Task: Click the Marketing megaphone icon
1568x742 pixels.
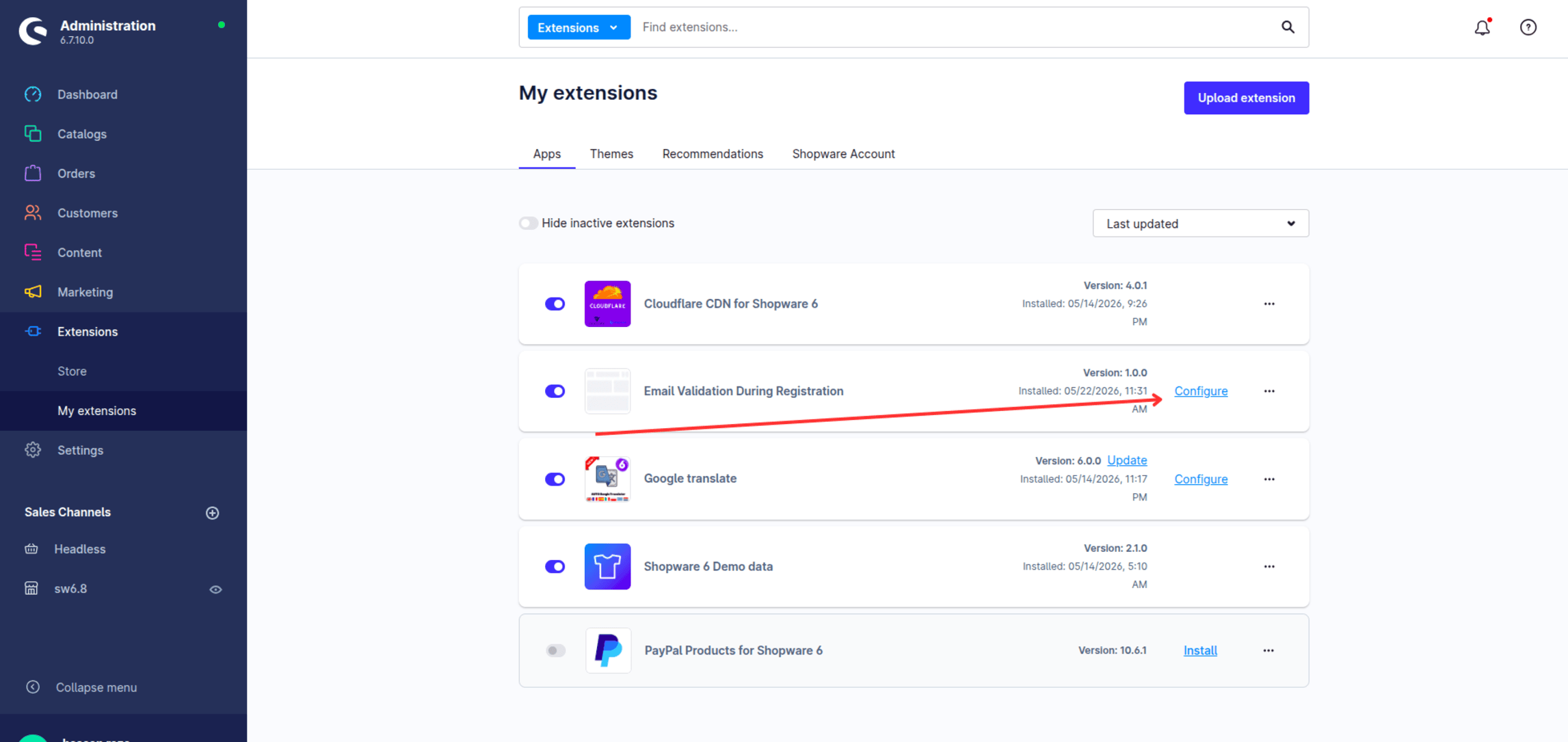Action: pos(33,292)
